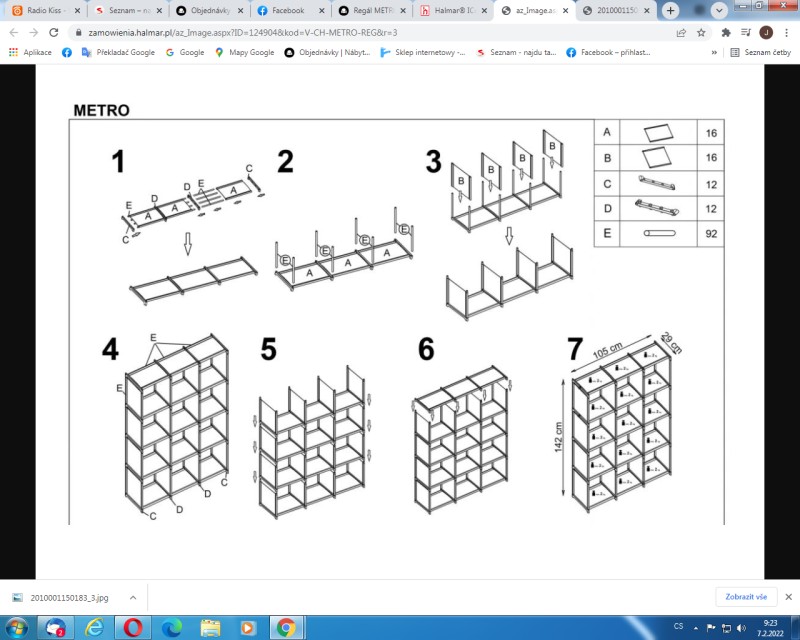Image resolution: width=800 pixels, height=640 pixels.
Task: Open the Chrome three-dot menu
Action: tap(786, 33)
